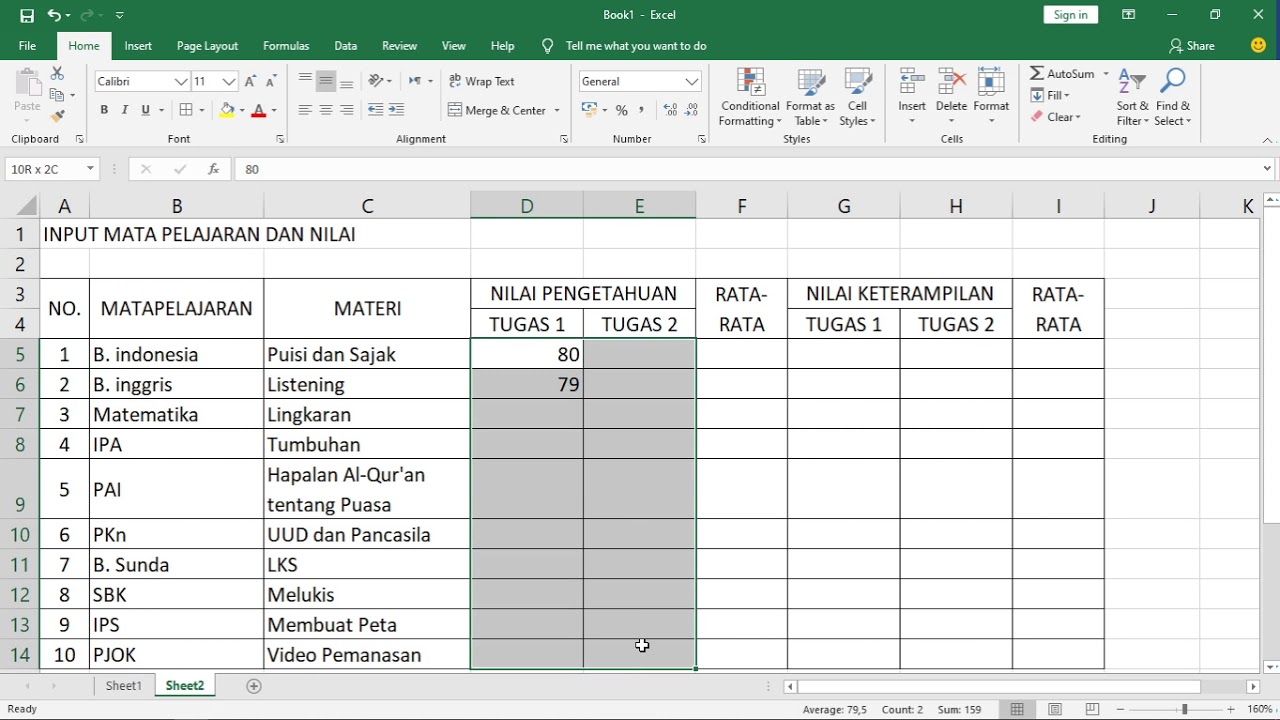Toggle Underline formatting

tap(146, 110)
